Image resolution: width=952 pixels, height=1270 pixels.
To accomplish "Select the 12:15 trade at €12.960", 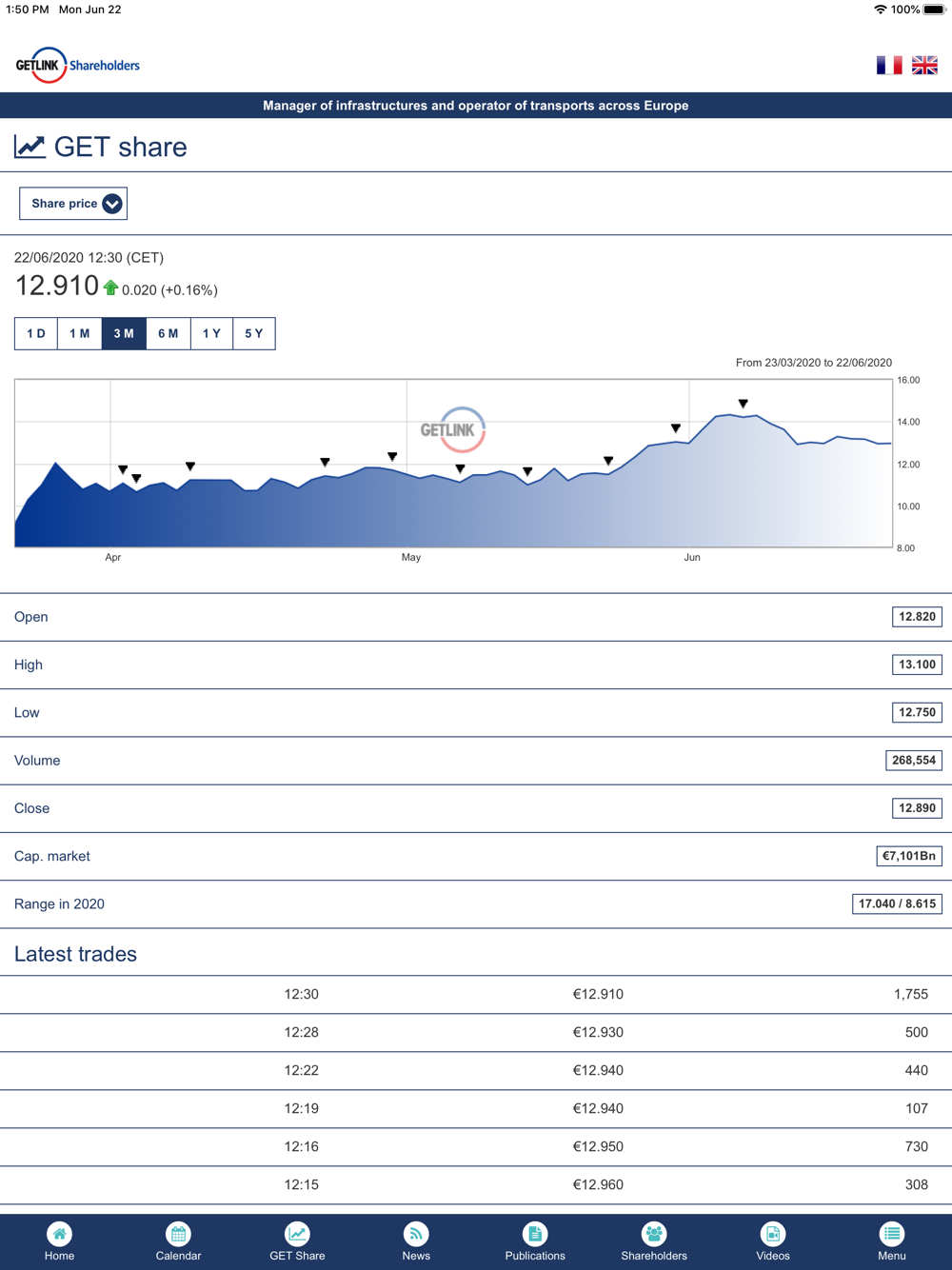I will (x=476, y=1184).
